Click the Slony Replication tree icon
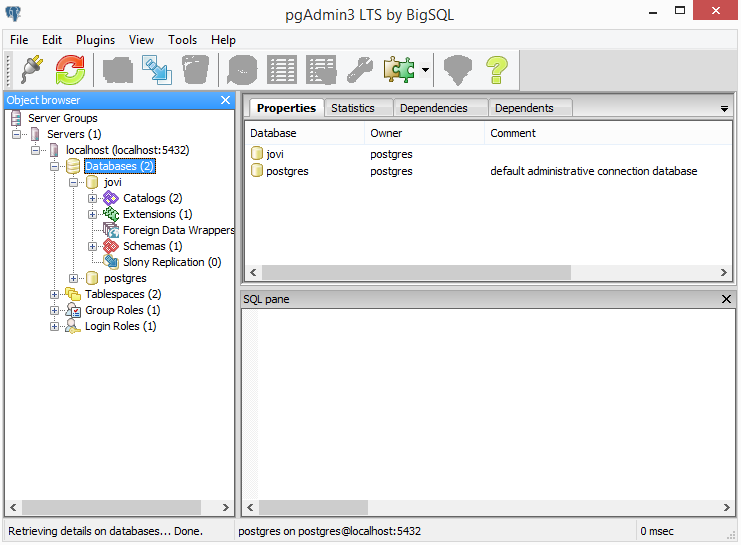The height and width of the screenshot is (545, 741). pyautogui.click(x=110, y=262)
